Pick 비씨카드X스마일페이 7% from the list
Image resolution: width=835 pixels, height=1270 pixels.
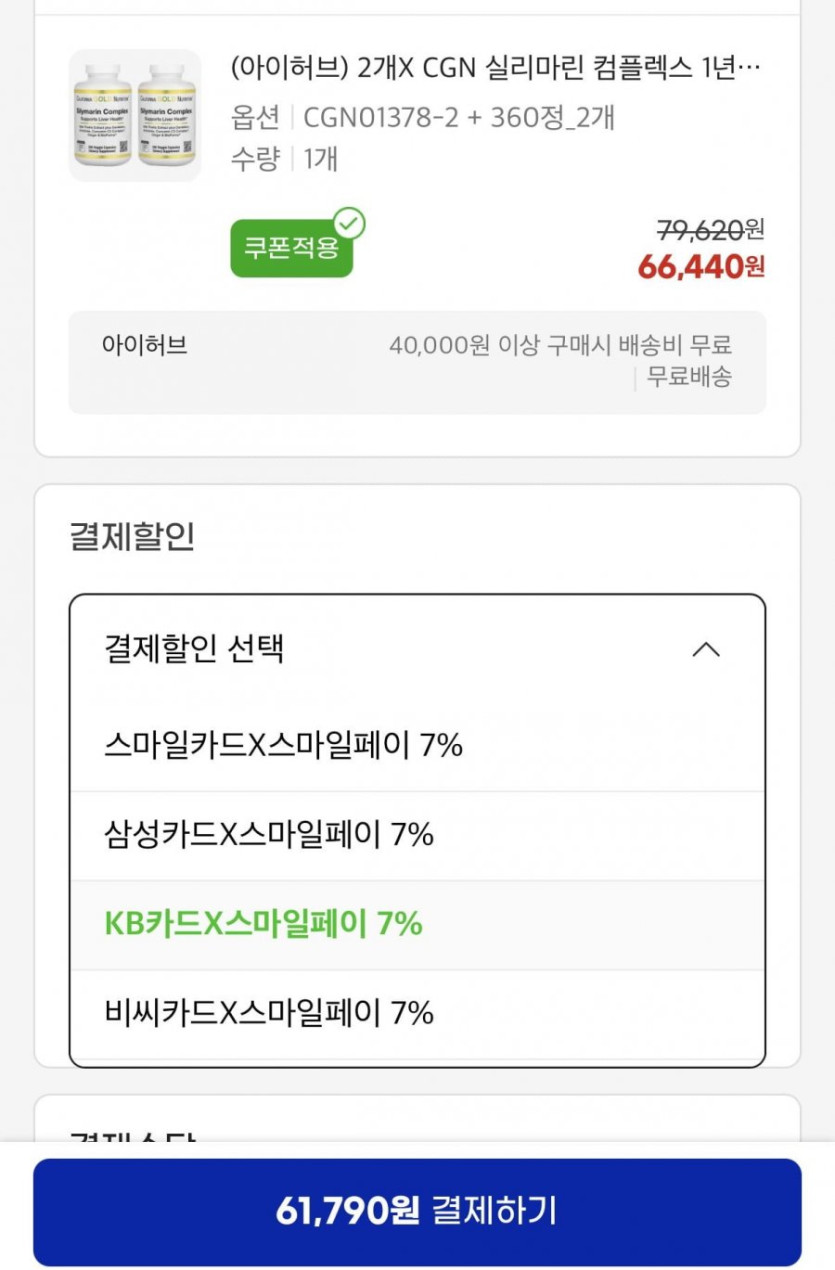(x=269, y=1013)
